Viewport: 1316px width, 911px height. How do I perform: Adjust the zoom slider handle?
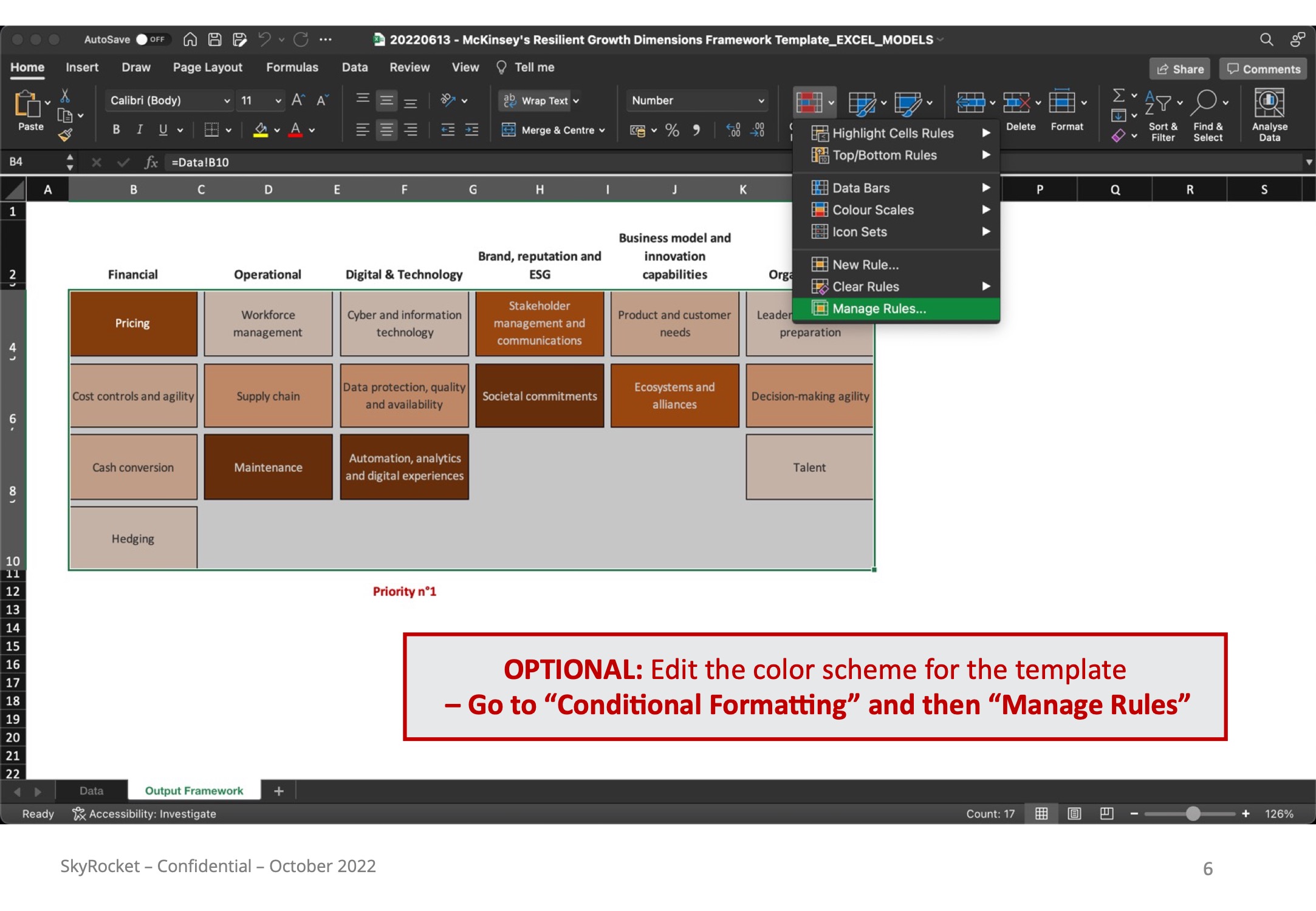[x=1193, y=814]
